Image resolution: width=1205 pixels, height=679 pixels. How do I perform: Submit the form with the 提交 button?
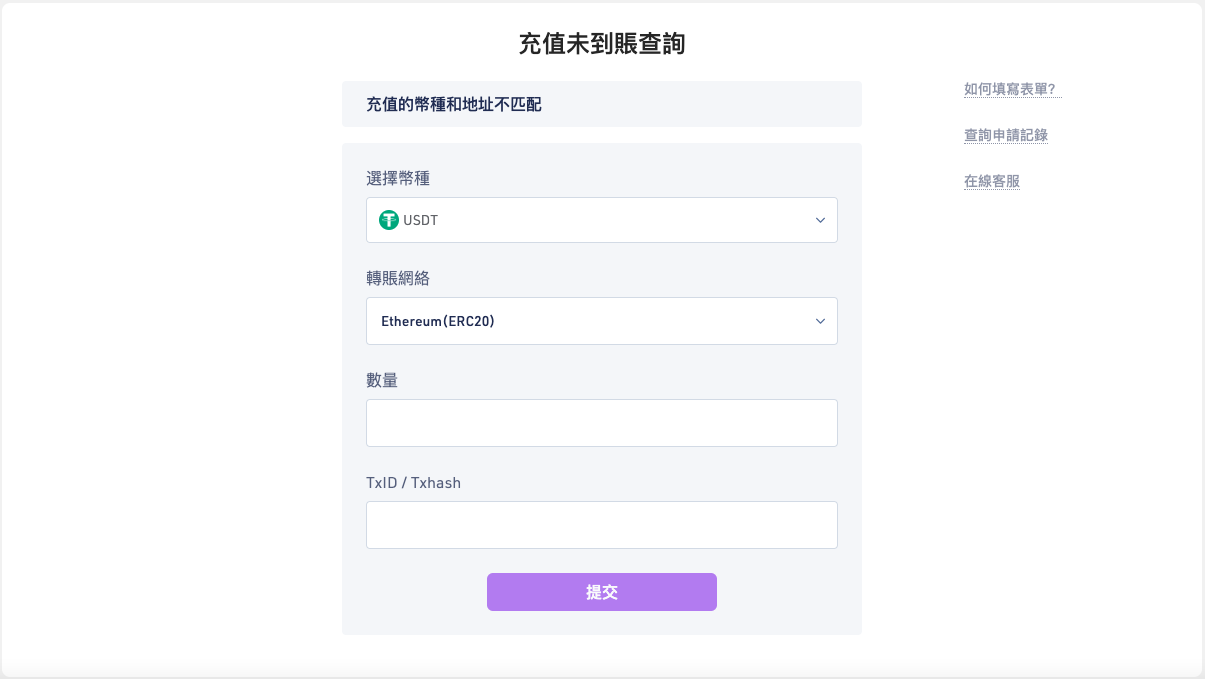coord(602,592)
